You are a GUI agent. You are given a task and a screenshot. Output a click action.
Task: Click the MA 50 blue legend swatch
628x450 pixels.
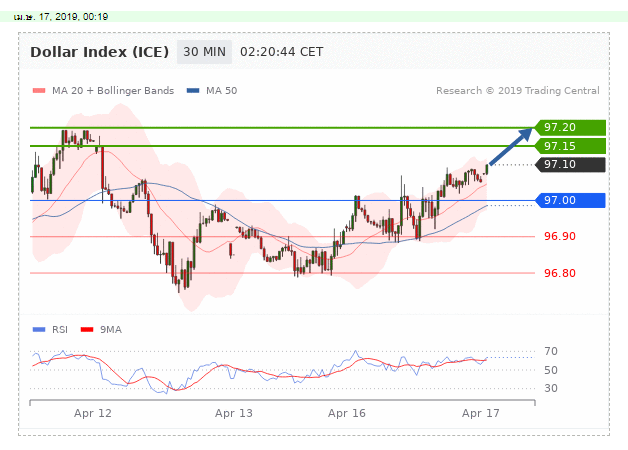(x=193, y=91)
